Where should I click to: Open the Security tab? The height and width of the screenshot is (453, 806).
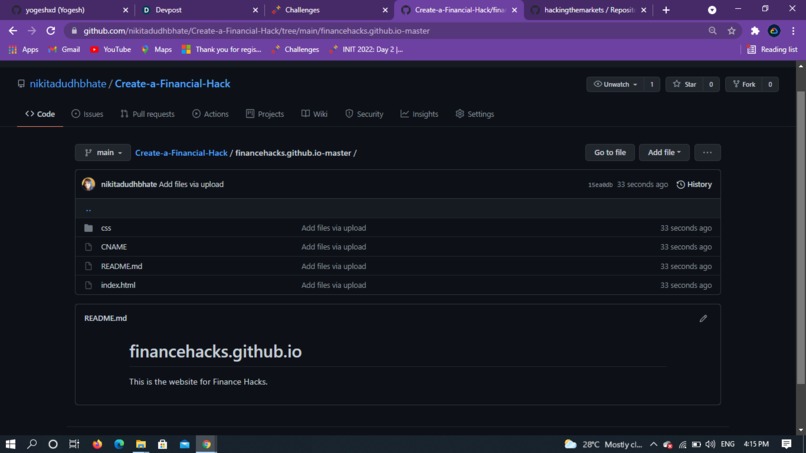pos(364,114)
